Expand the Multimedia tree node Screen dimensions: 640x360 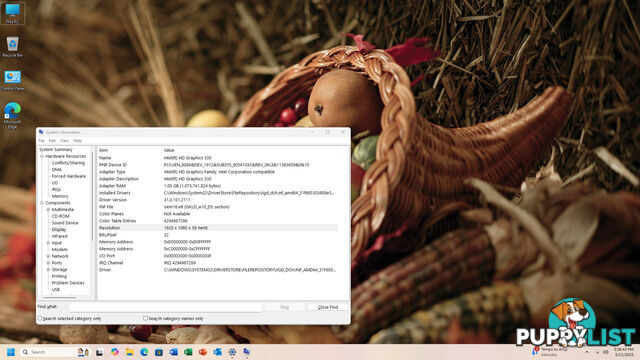pos(48,209)
